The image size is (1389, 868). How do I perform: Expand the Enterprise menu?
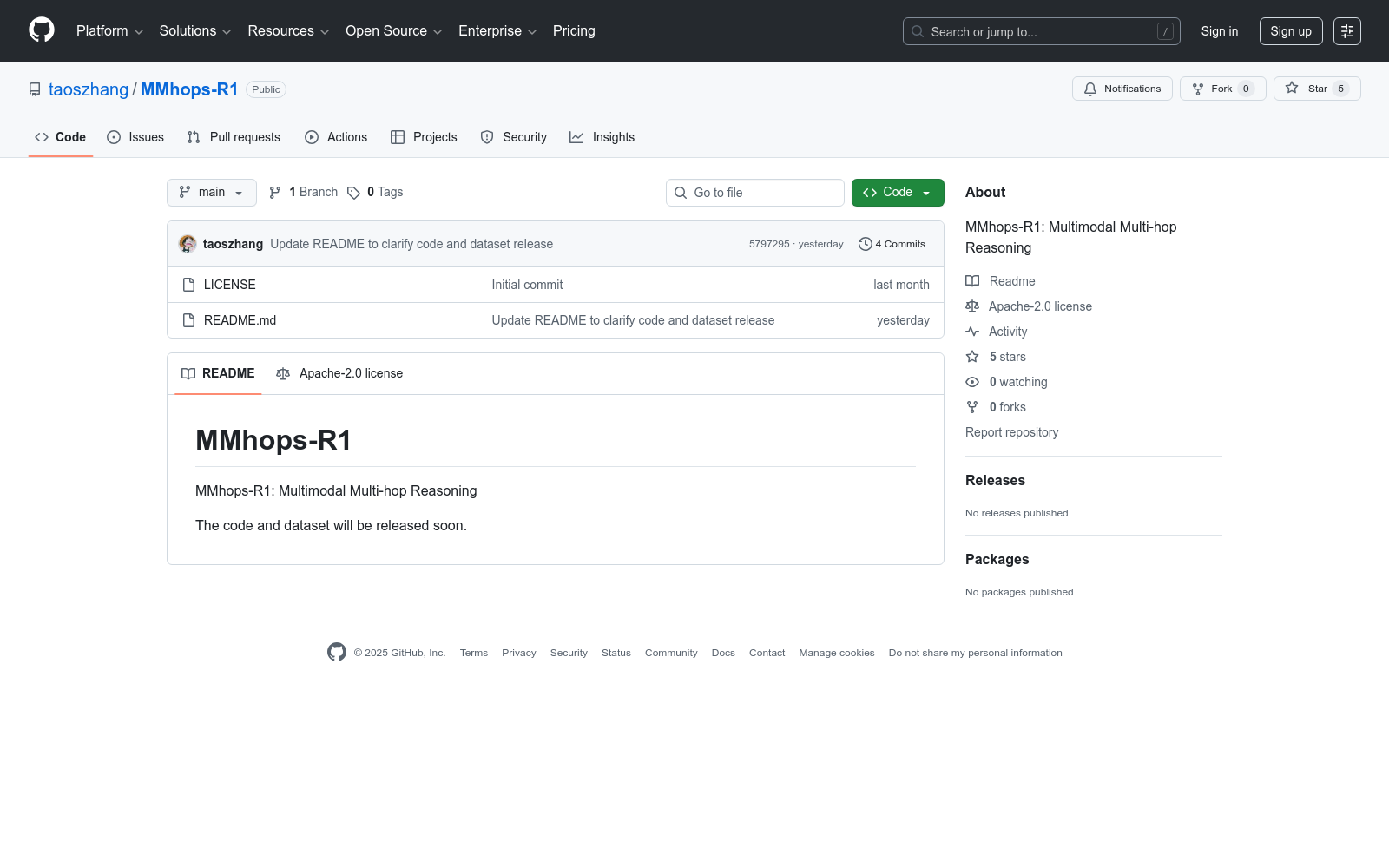(497, 31)
